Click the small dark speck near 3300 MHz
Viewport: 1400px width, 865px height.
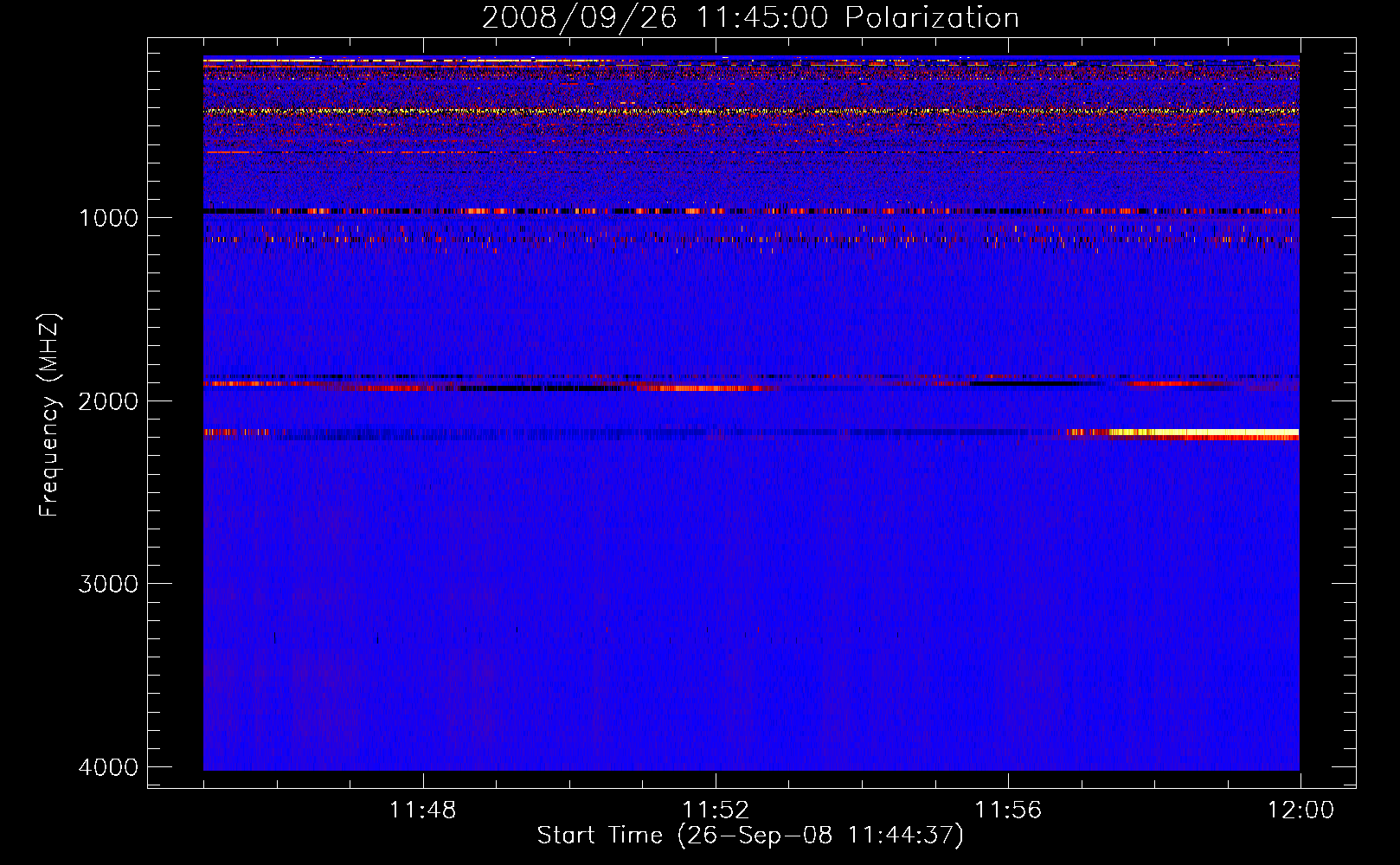377,639
